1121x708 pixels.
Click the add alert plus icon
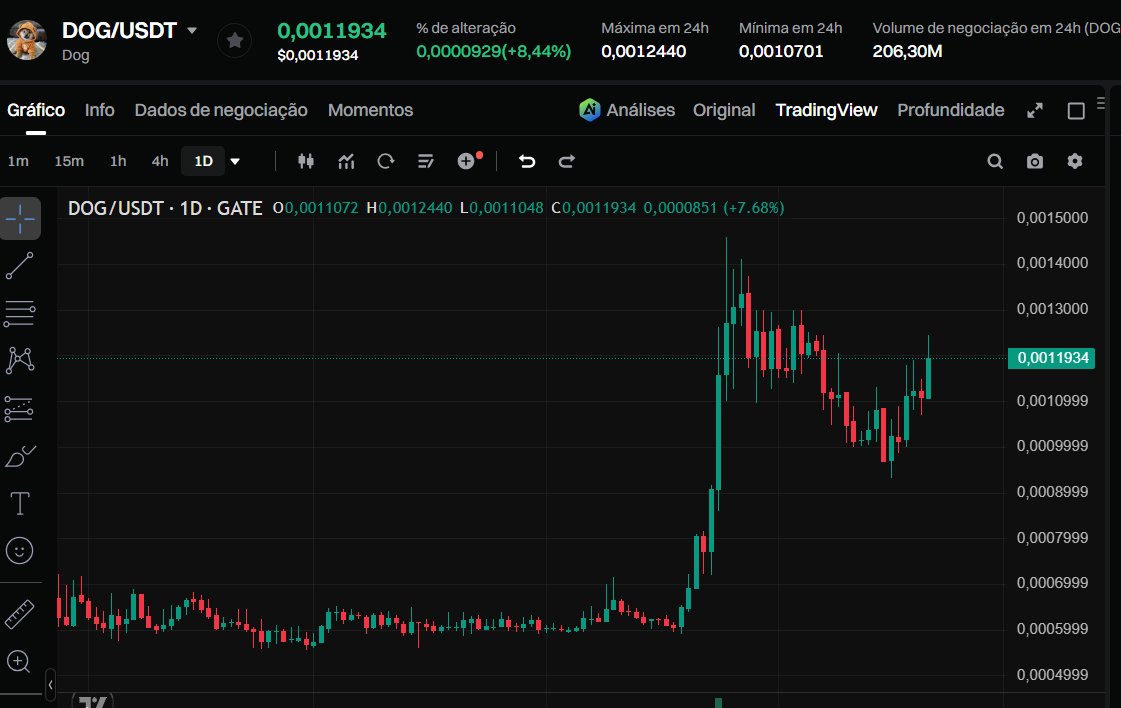[x=467, y=162]
